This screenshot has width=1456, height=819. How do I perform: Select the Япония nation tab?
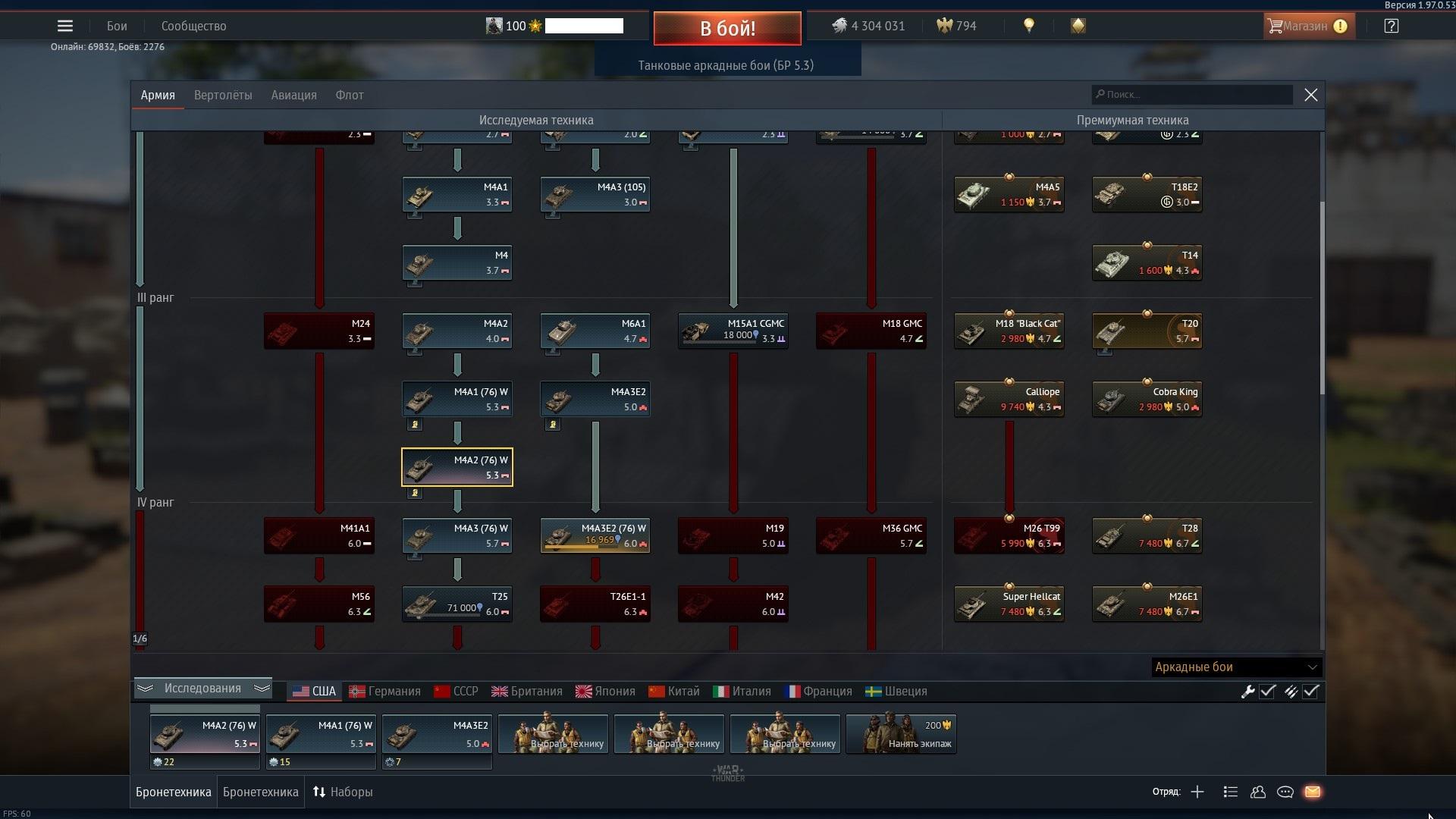605,692
